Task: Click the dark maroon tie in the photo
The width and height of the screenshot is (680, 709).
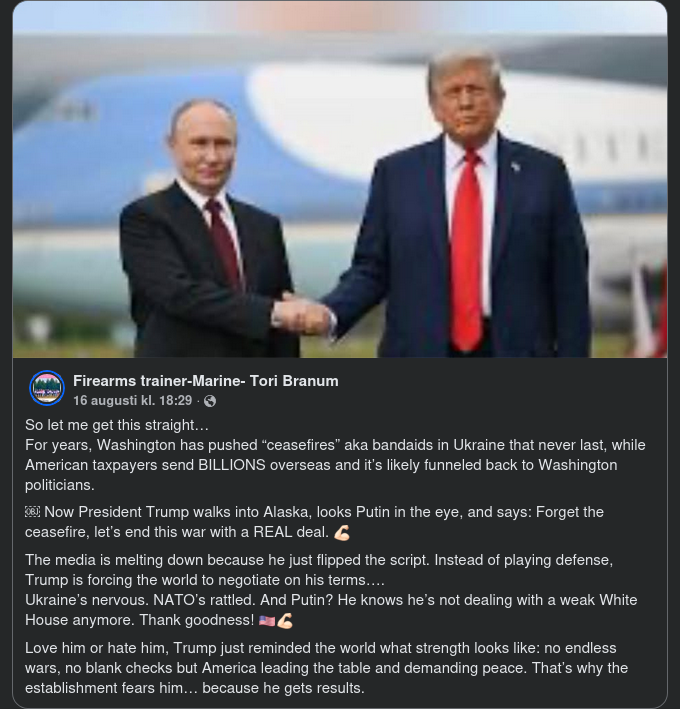Action: pos(225,244)
